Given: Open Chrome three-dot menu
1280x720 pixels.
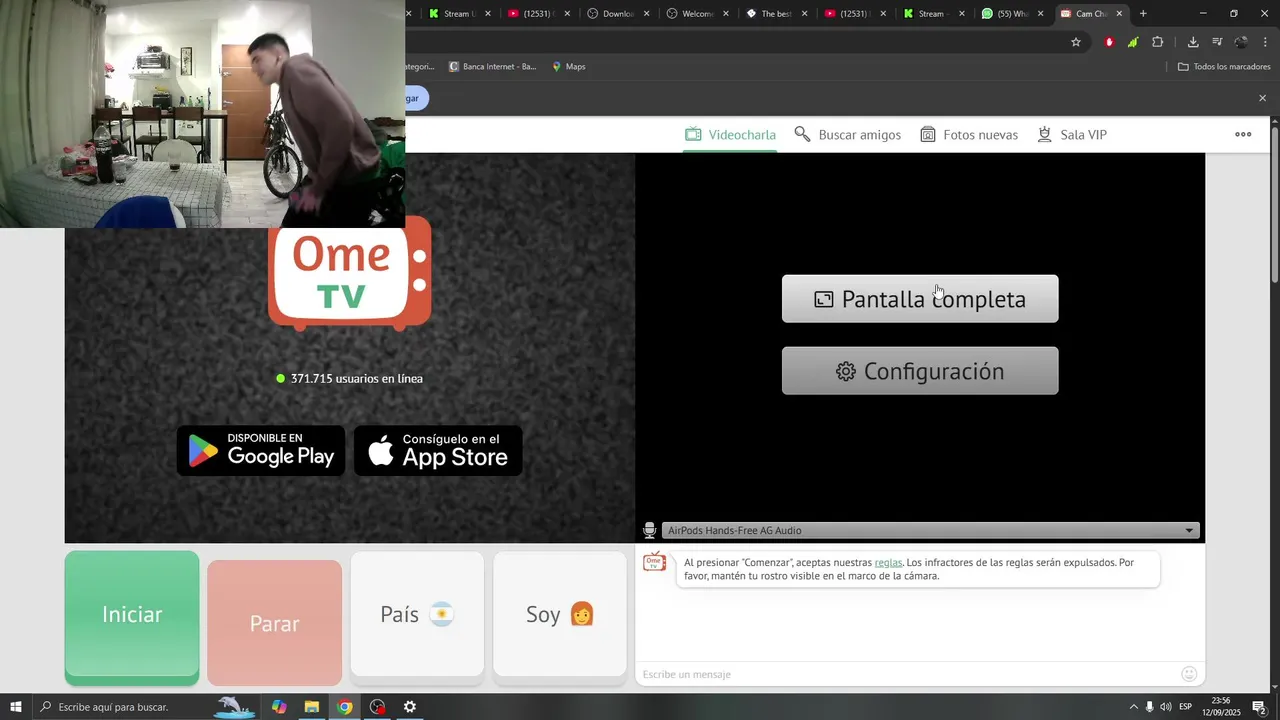Looking at the screenshot, I should click(x=1266, y=42).
